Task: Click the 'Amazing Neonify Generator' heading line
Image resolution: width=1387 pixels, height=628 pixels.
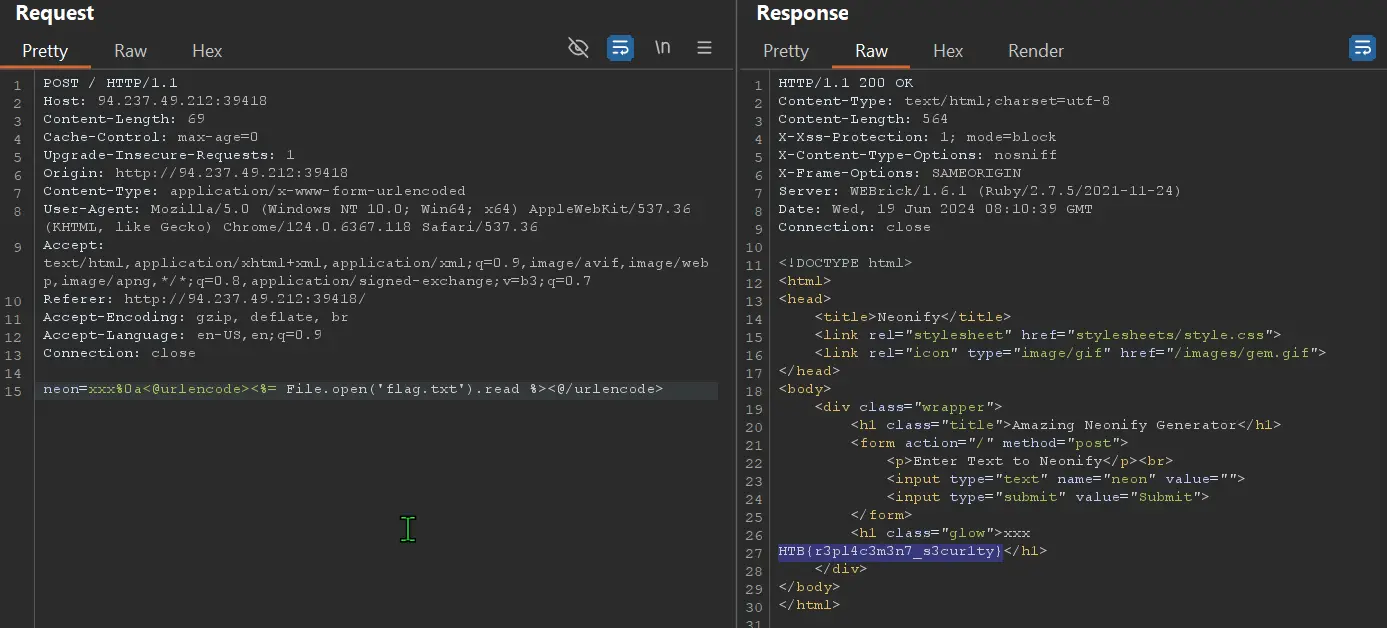Action: (x=1066, y=425)
